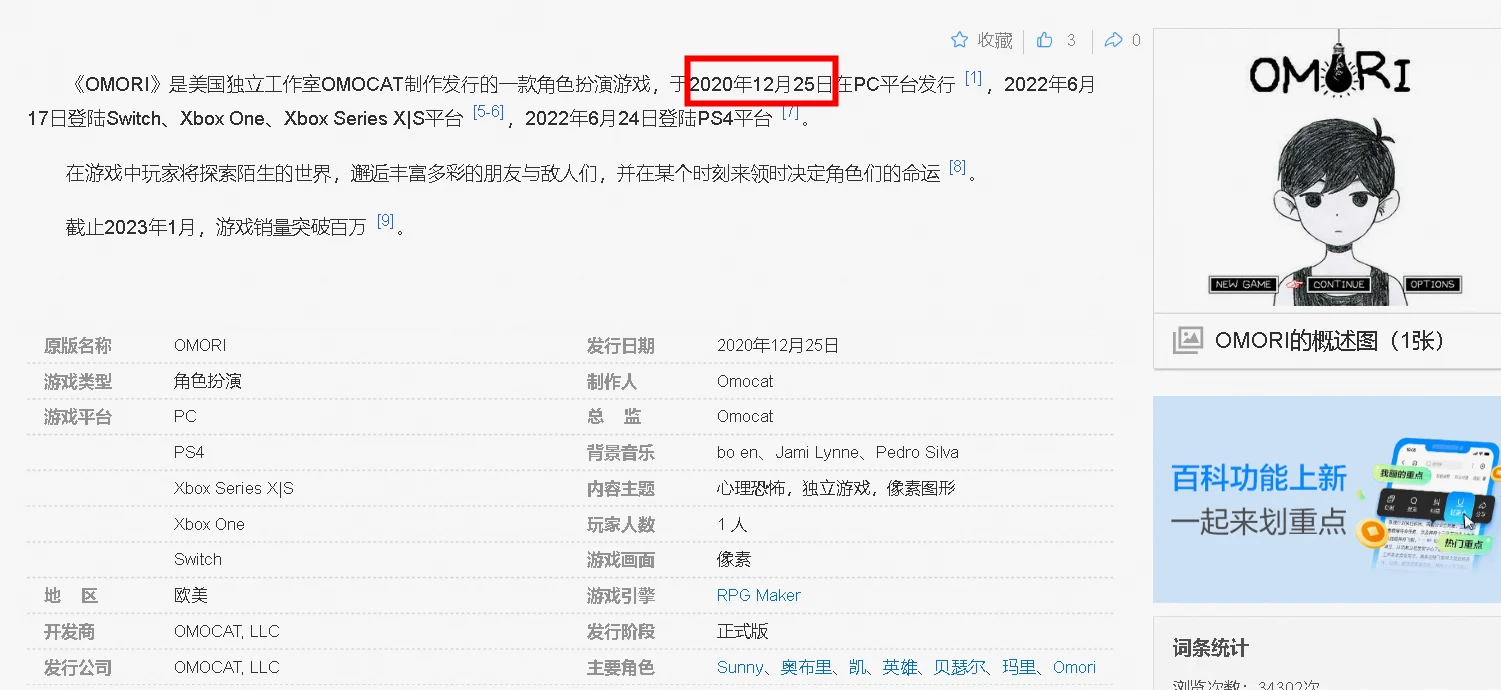The image size is (1501, 690).
Task: Select the 玩家人数 value 1人
Action: click(732, 524)
